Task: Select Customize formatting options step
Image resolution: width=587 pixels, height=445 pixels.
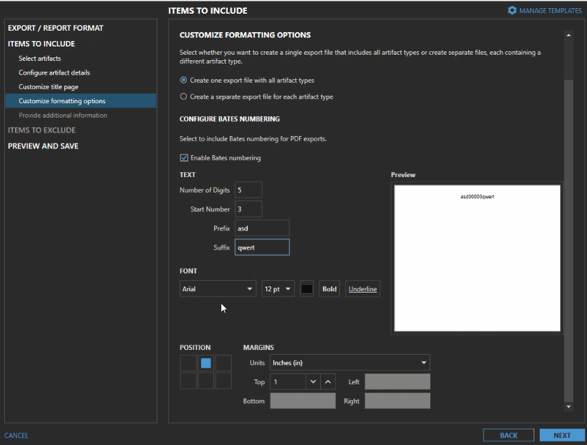Action: pyautogui.click(x=80, y=101)
